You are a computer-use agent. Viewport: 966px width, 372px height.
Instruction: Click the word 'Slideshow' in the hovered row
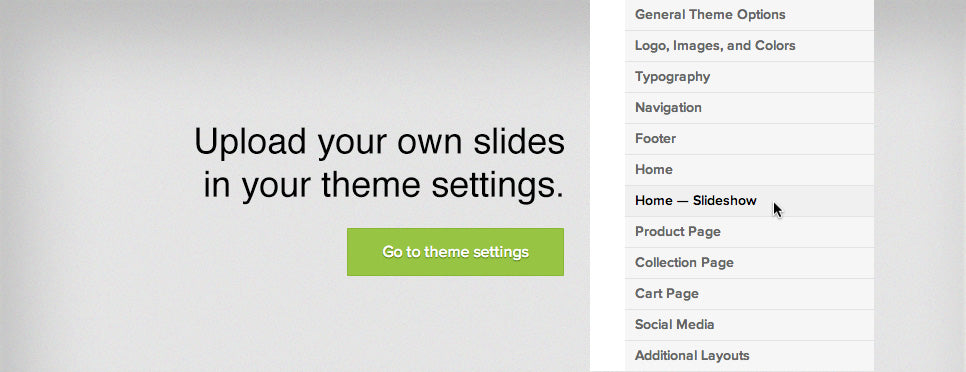(x=724, y=201)
